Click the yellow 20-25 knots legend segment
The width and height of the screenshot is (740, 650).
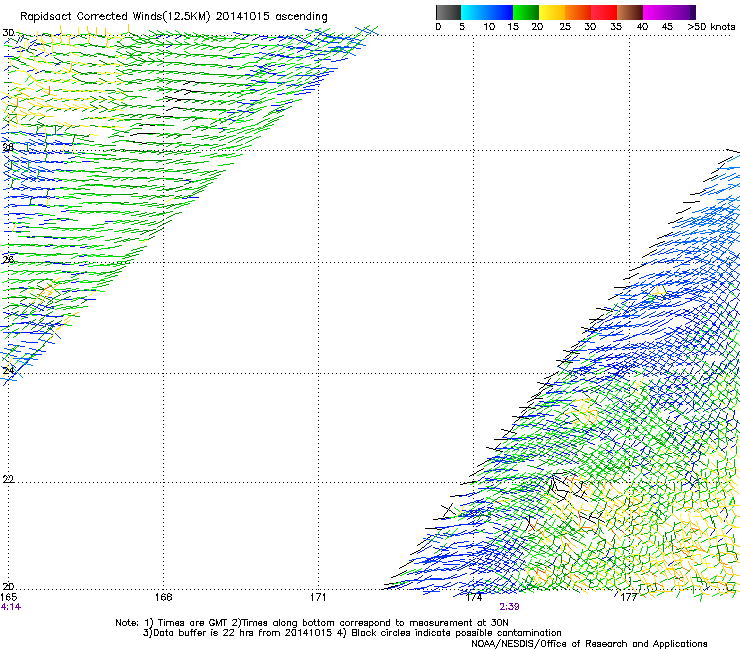tap(552, 12)
